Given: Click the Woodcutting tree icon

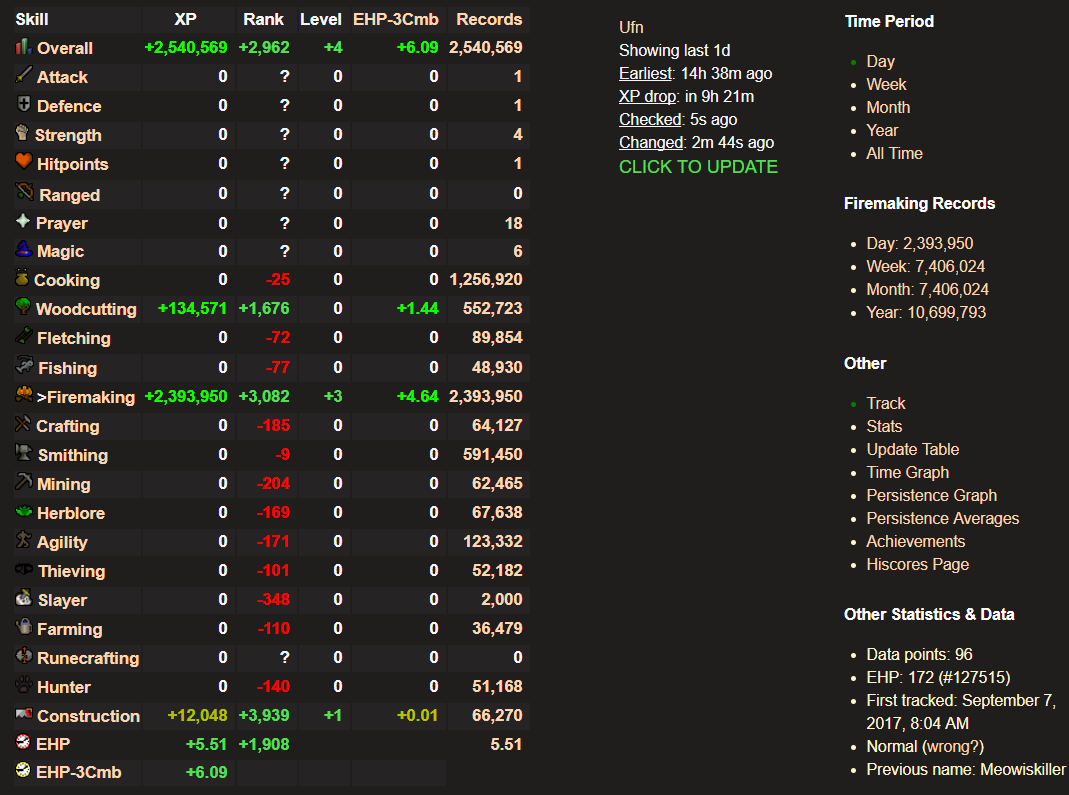Looking at the screenshot, I should 23,307.
